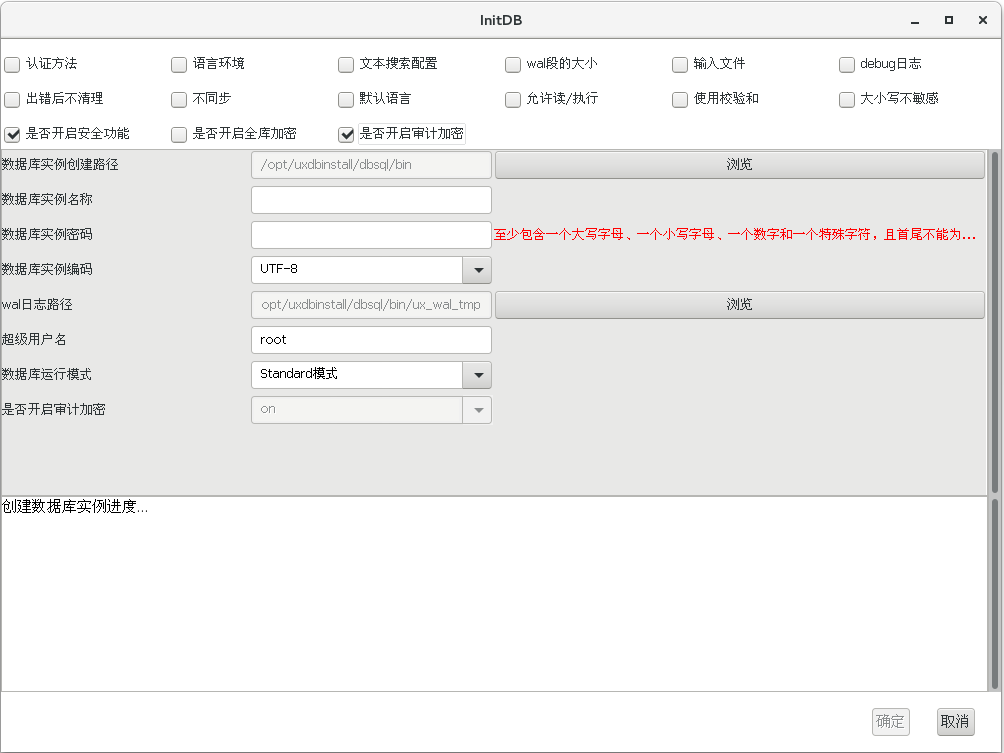Viewport: 1004px width, 753px height.
Task: Toggle the wal段的大小 checkbox
Action: pyautogui.click(x=513, y=64)
